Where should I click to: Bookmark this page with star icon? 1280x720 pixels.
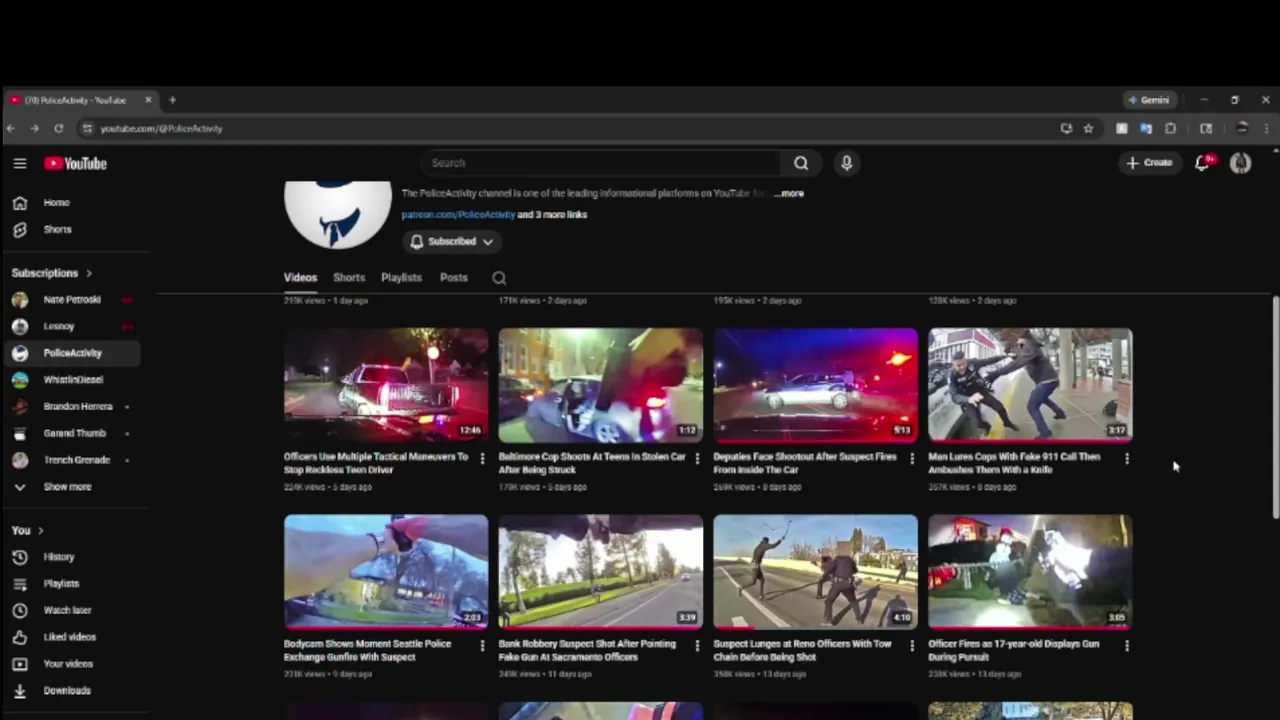click(x=1088, y=128)
